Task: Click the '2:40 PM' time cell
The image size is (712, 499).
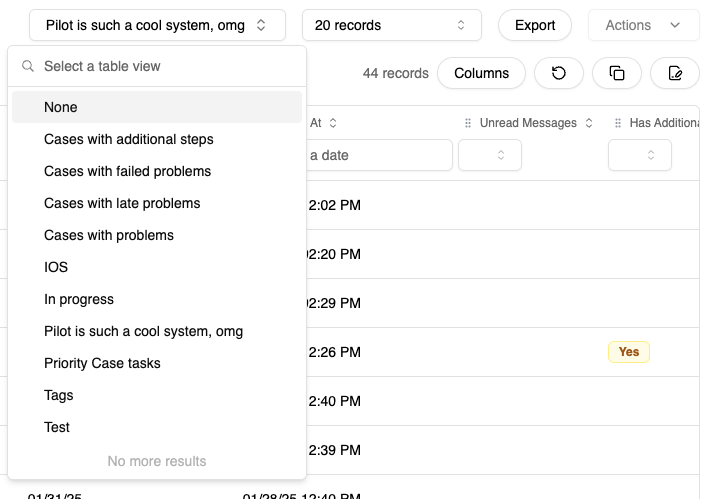Action: [335, 401]
